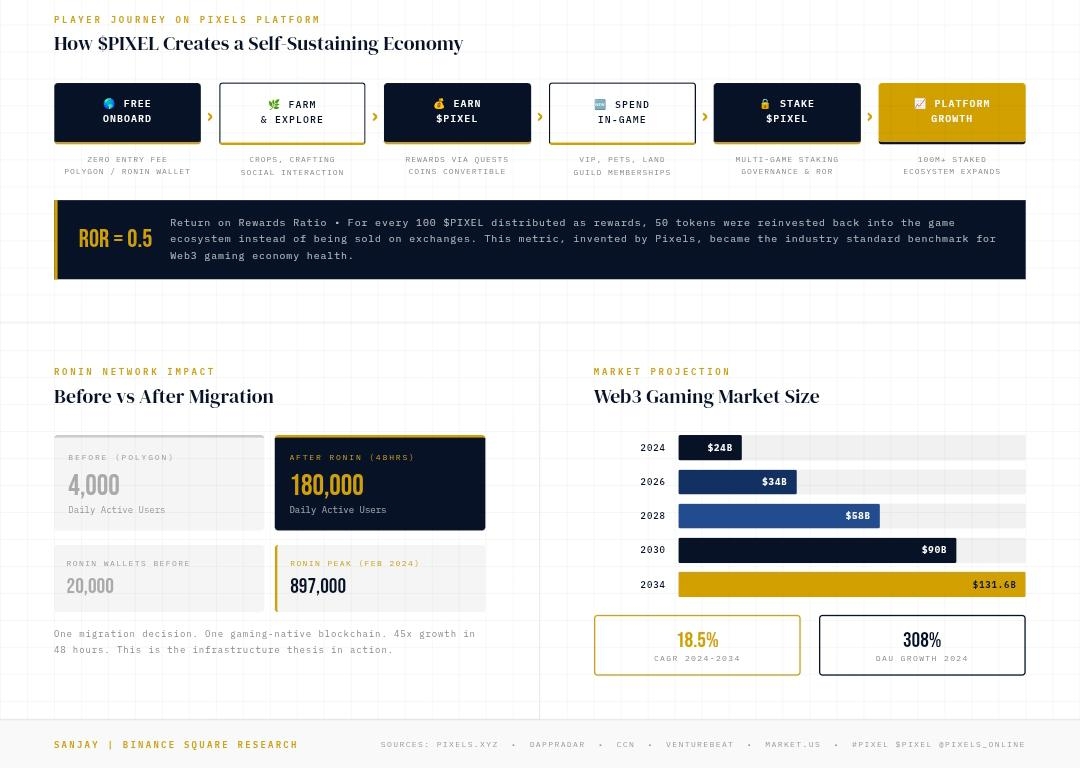Click the CCN source in footer
Viewport: 1080px width, 783px height.
tap(625, 744)
